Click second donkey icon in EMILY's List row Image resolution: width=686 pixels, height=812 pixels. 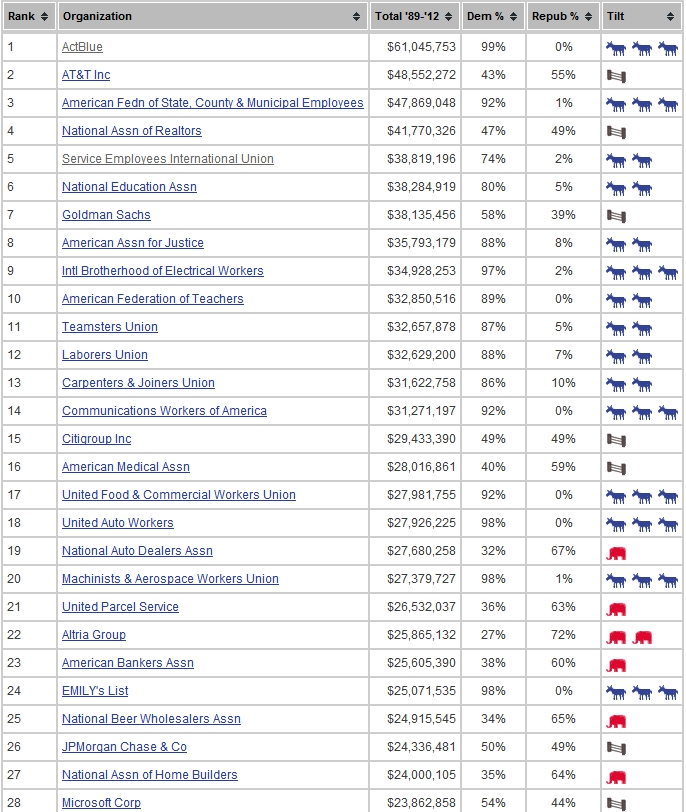point(642,692)
